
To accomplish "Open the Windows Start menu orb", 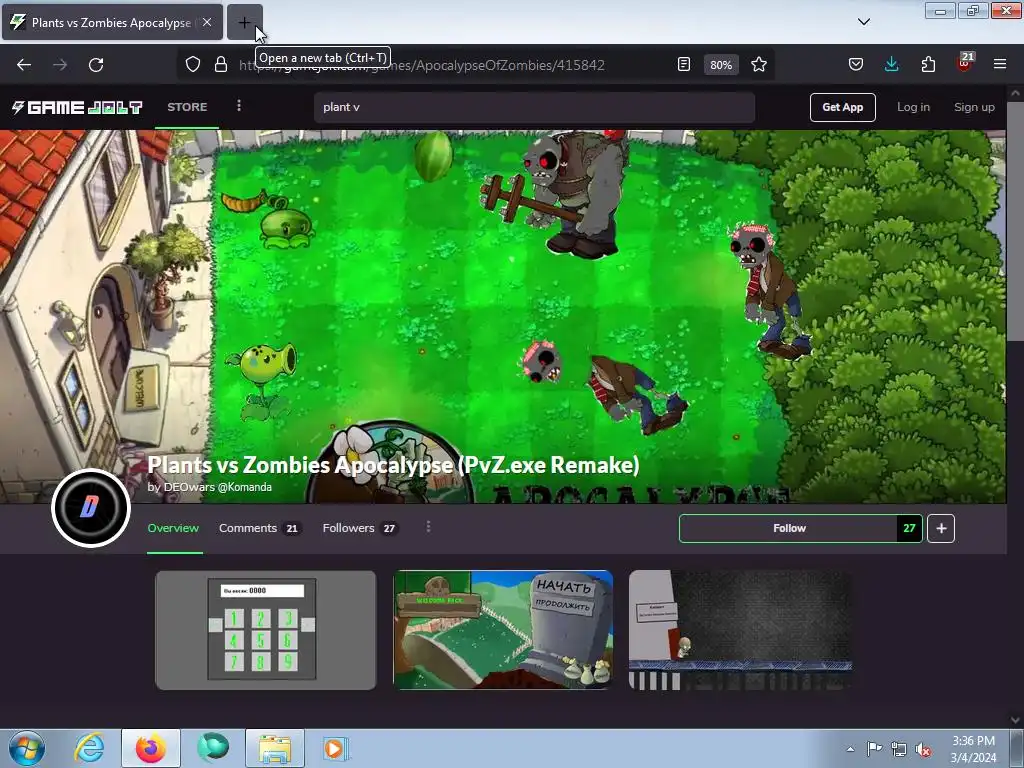I will point(27,748).
